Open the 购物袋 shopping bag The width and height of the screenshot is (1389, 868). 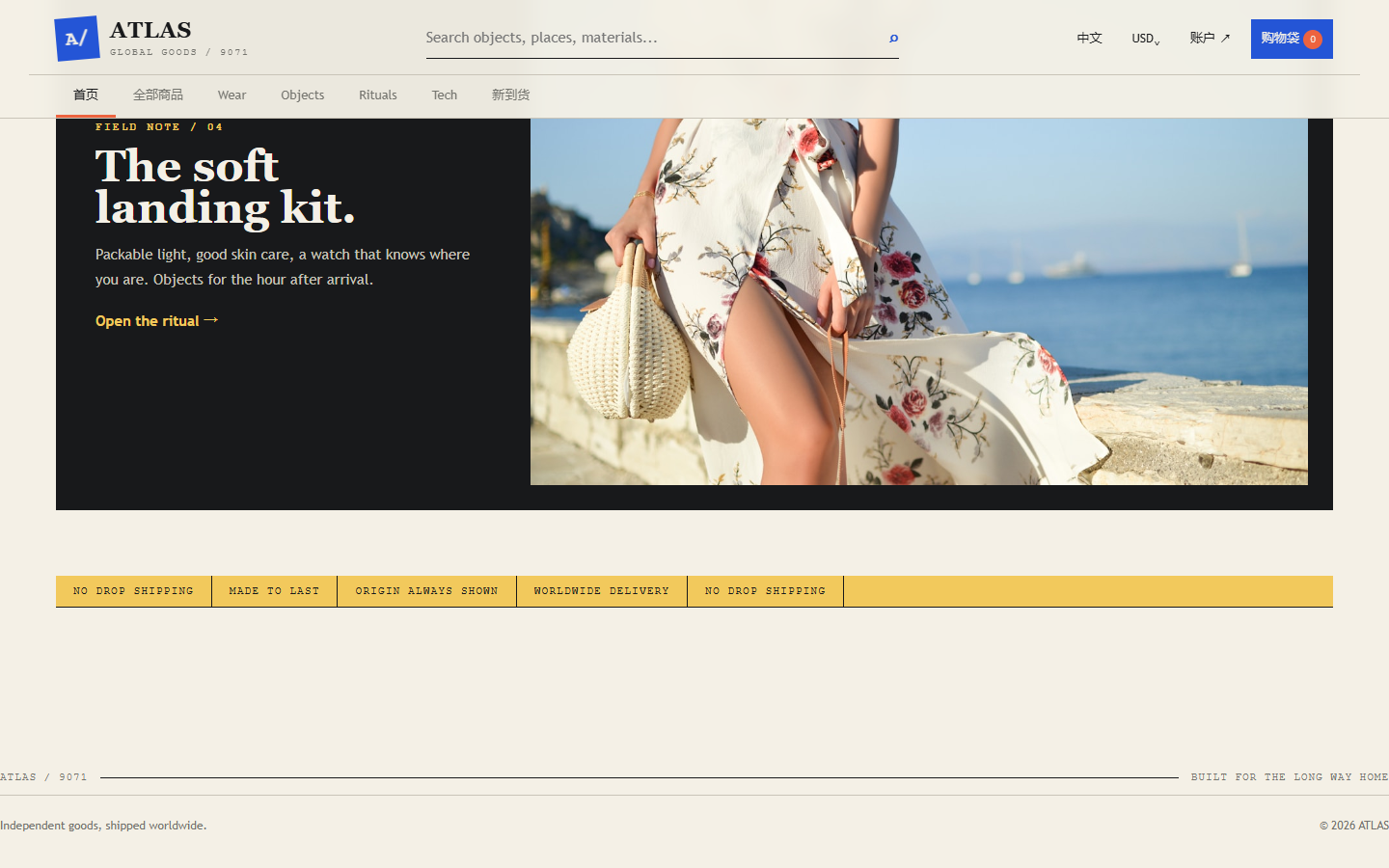pos(1292,39)
